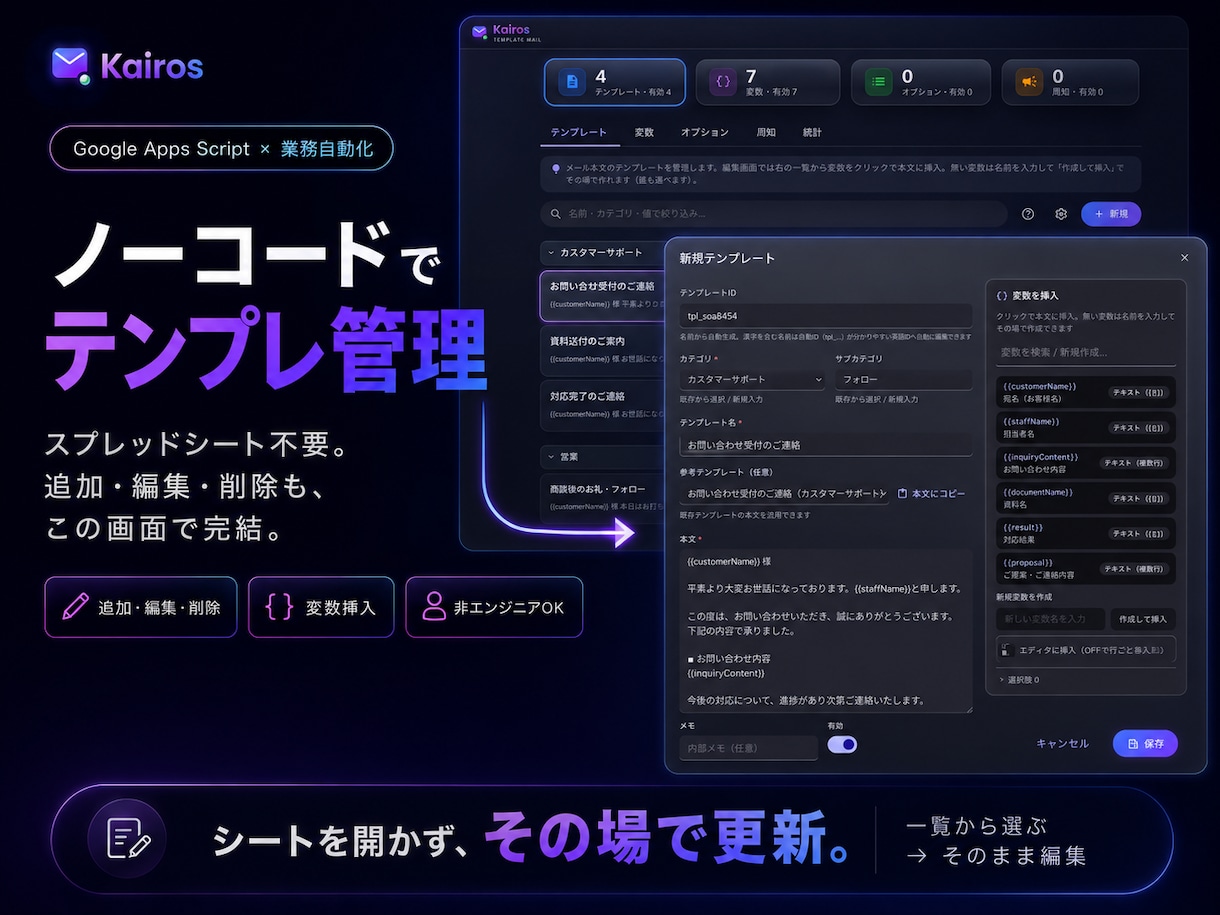Toggle the 有効 switch off
Viewport: 1220px width, 915px height.
point(842,745)
